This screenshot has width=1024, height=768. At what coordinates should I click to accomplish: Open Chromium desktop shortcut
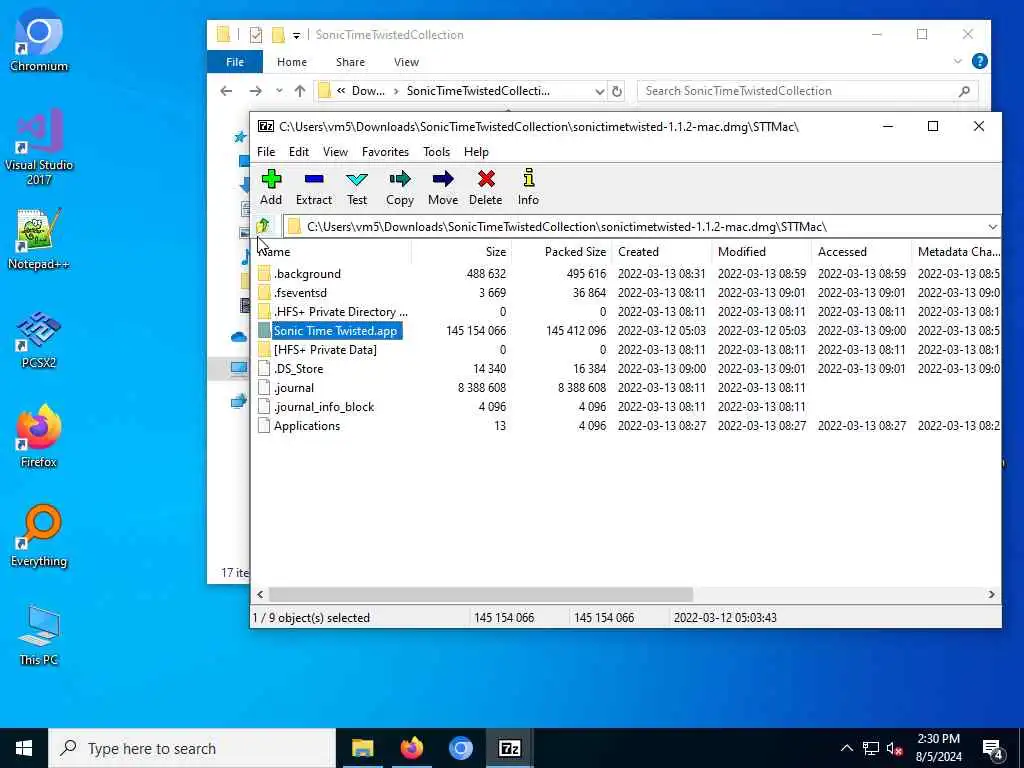click(x=39, y=40)
